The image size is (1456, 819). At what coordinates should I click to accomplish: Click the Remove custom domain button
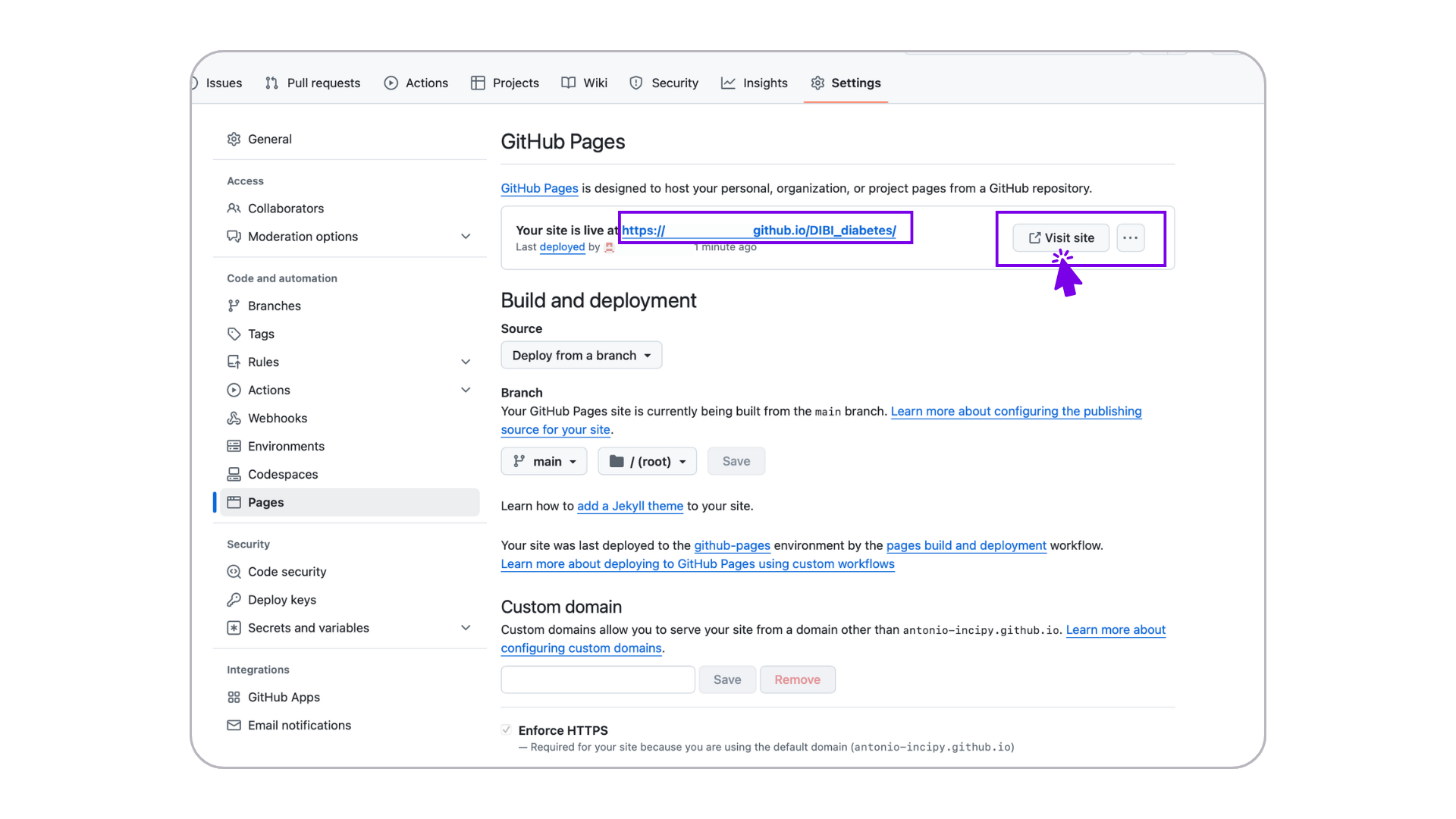click(x=797, y=679)
